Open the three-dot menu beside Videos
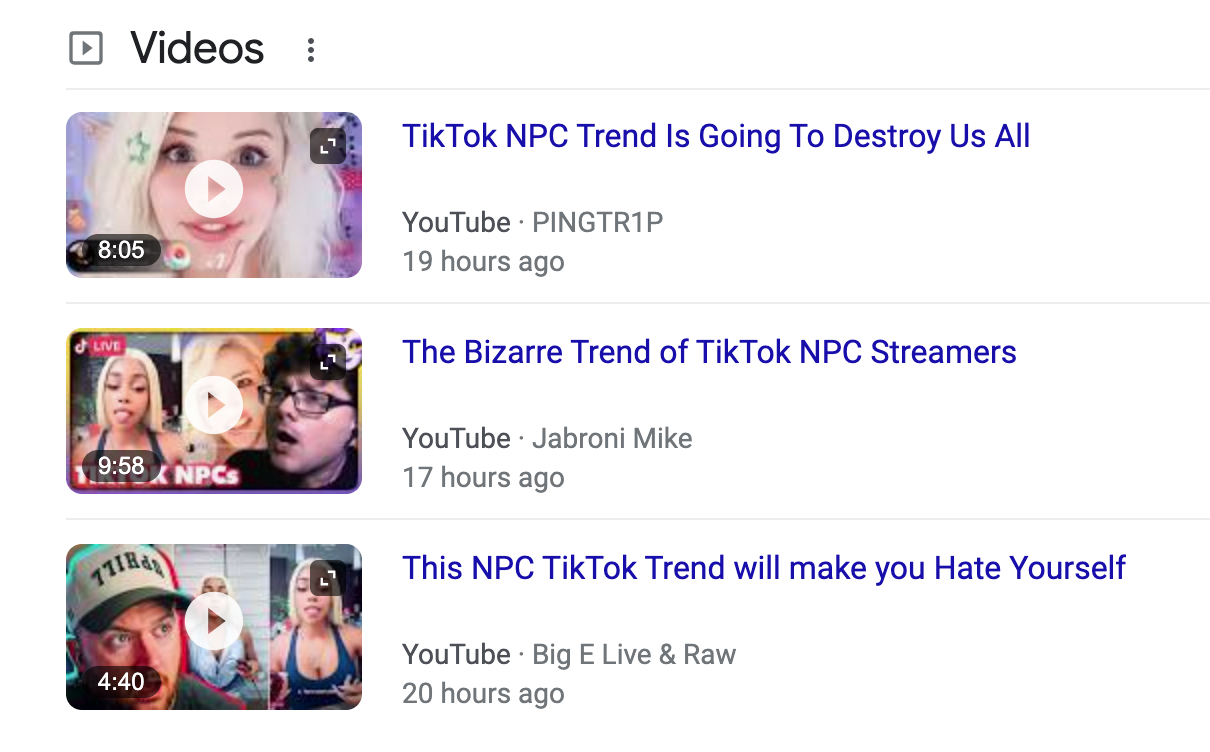The image size is (1210, 752). coord(311,49)
